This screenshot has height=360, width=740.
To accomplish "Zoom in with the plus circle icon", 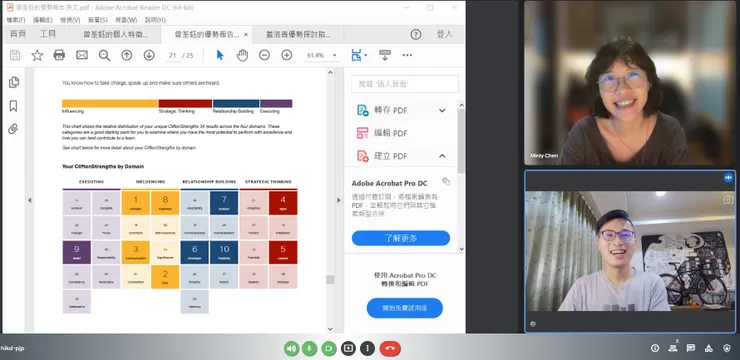I will coord(287,55).
